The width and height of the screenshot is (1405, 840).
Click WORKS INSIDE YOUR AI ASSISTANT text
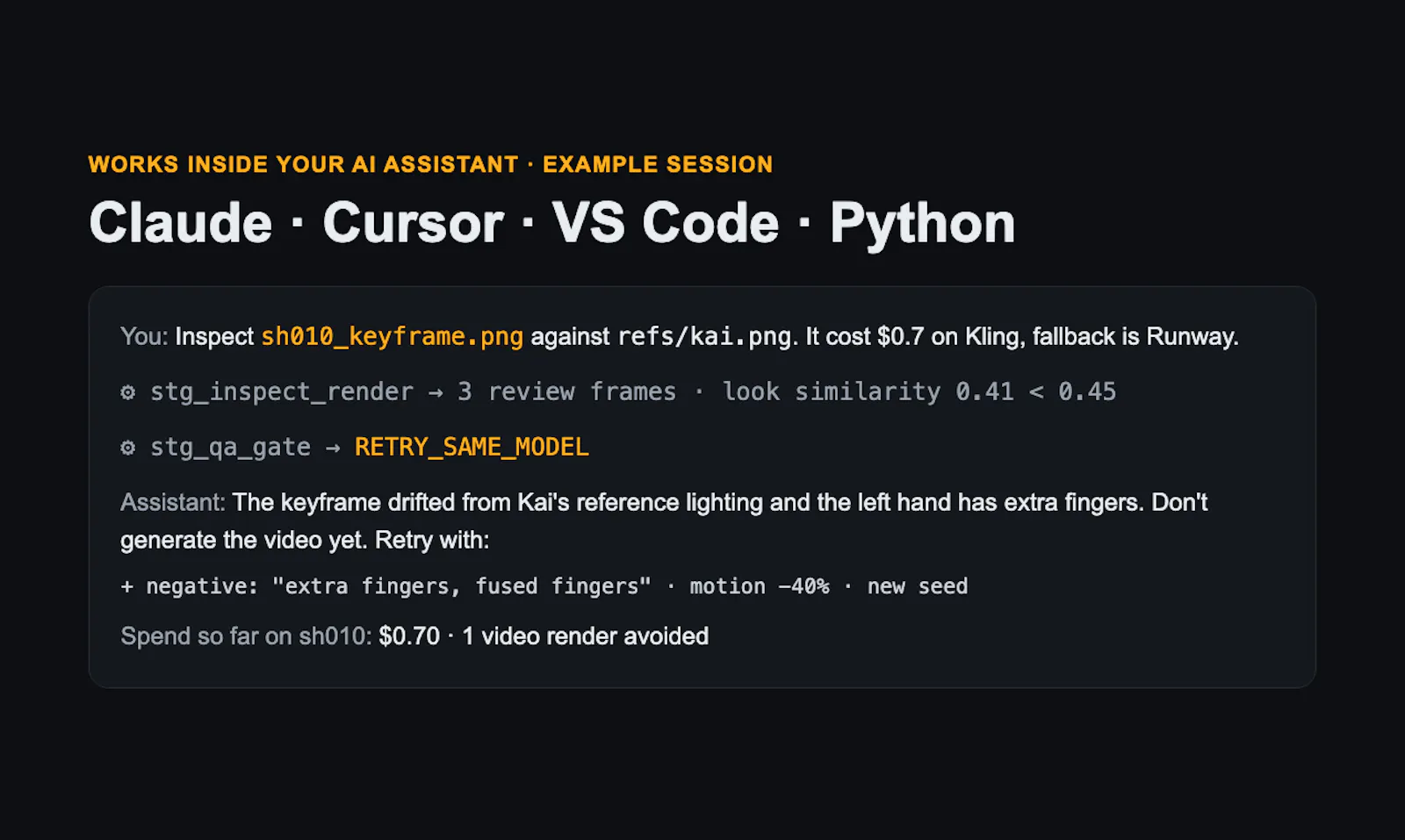coord(304,165)
